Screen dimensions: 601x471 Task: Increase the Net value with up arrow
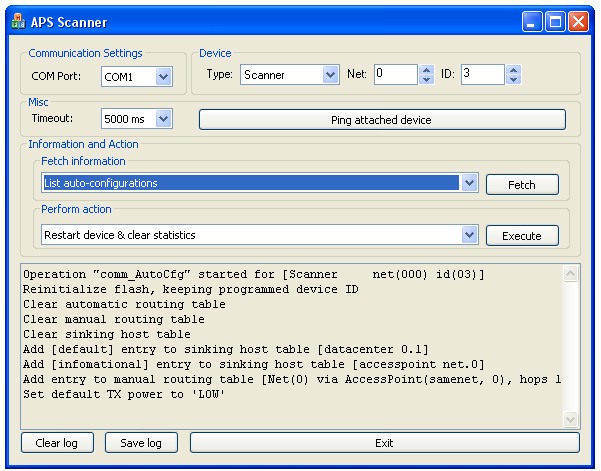tap(426, 70)
